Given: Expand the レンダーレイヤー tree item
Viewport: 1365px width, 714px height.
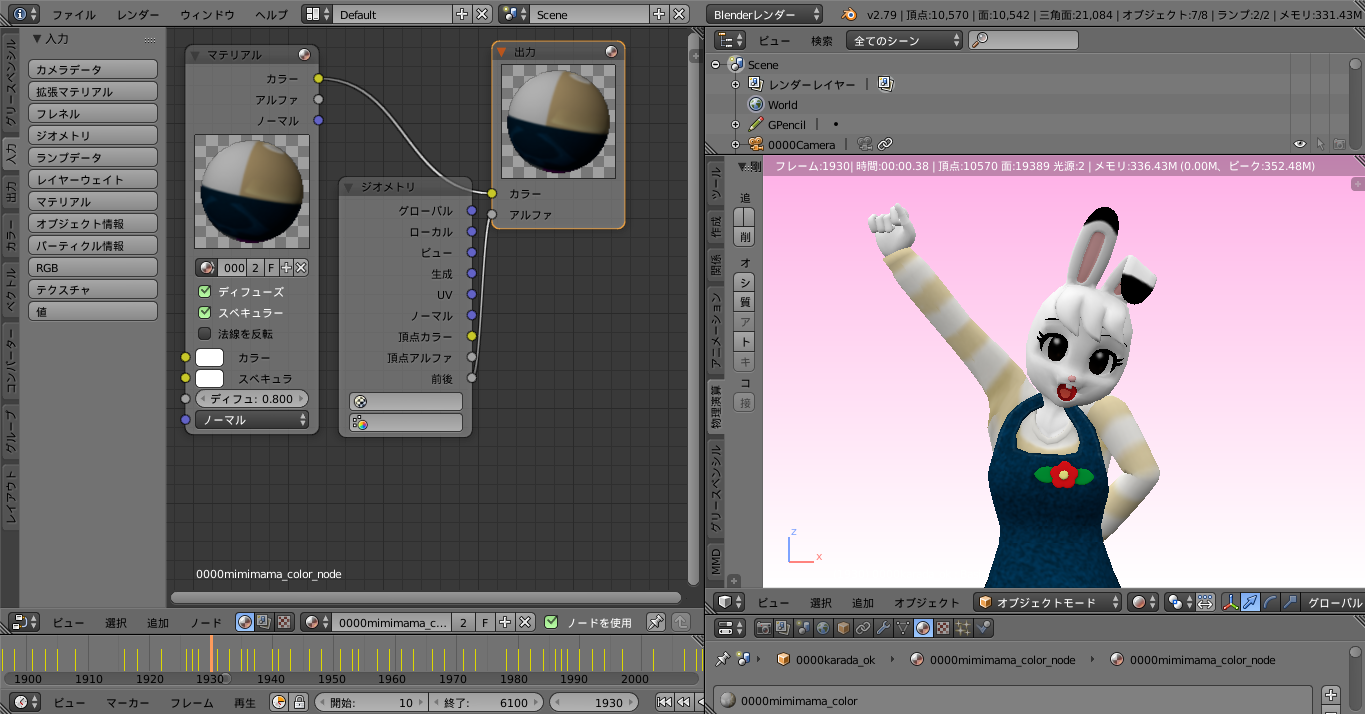Looking at the screenshot, I should click(735, 85).
